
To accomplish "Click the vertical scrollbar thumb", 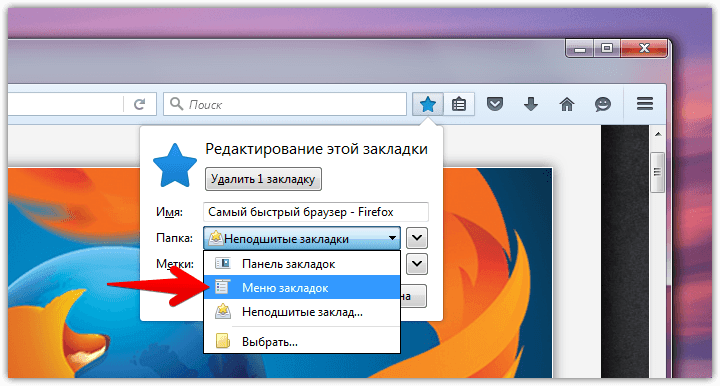I will click(658, 173).
